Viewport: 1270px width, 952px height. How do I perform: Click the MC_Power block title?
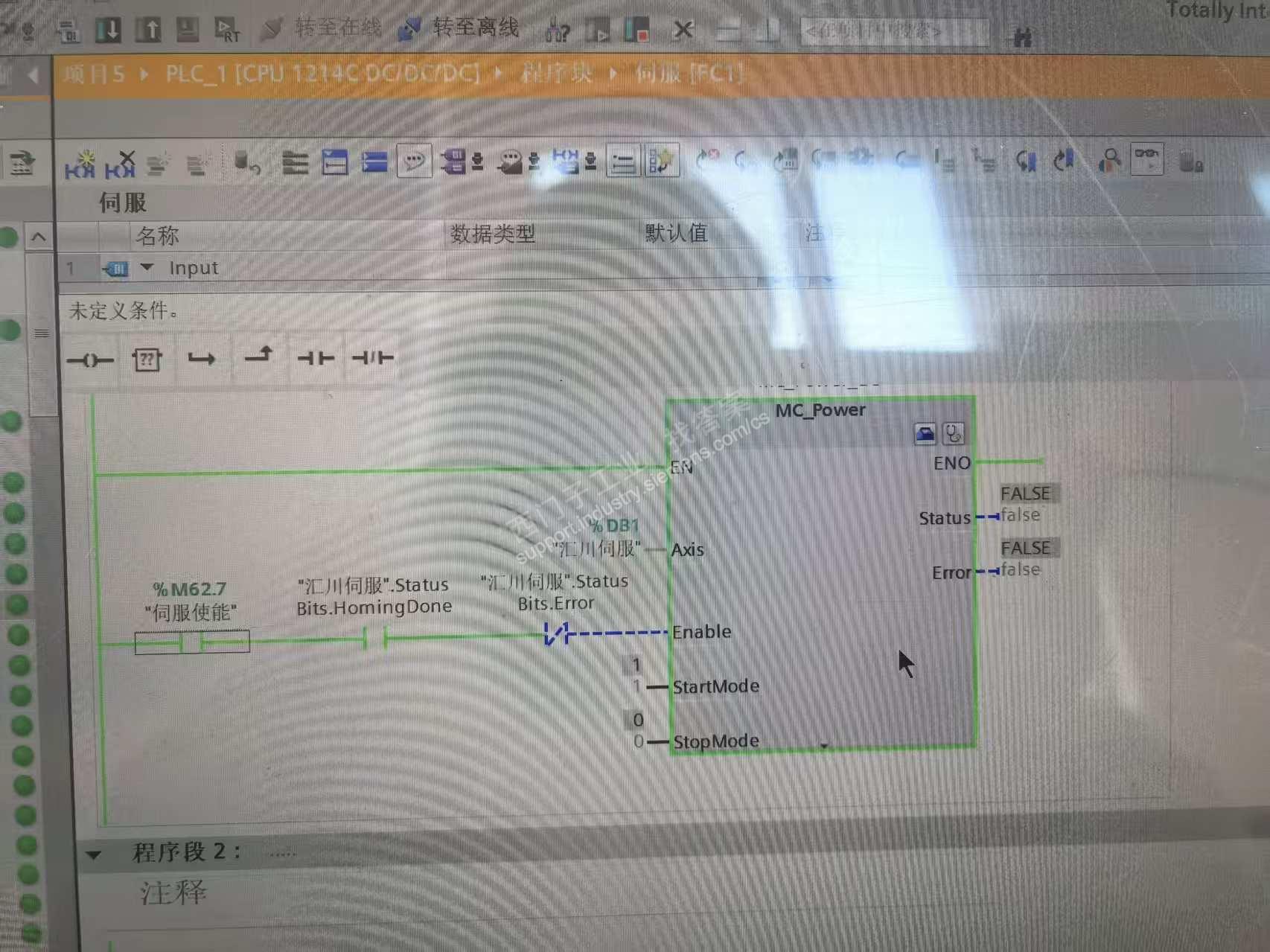click(x=820, y=410)
